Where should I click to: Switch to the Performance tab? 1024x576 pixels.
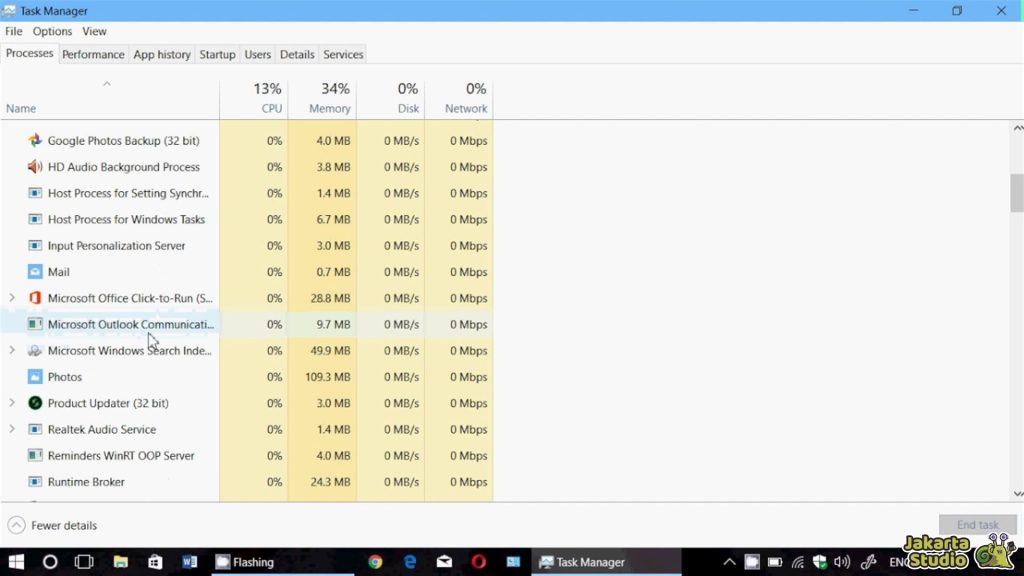pos(93,54)
